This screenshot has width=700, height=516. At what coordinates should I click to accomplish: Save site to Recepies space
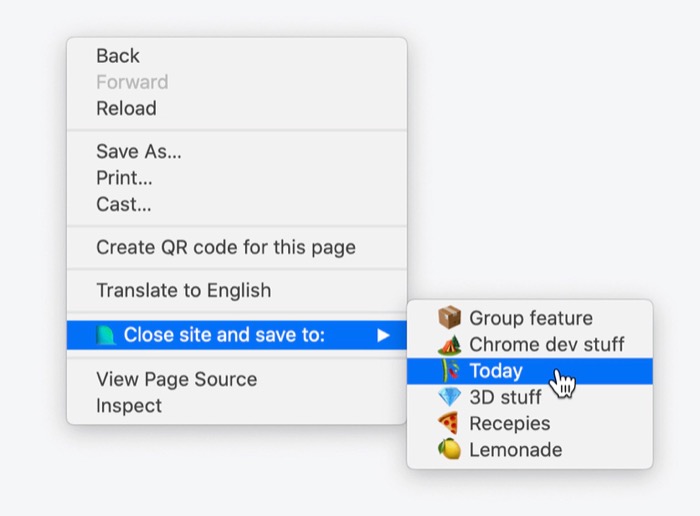pos(529,423)
